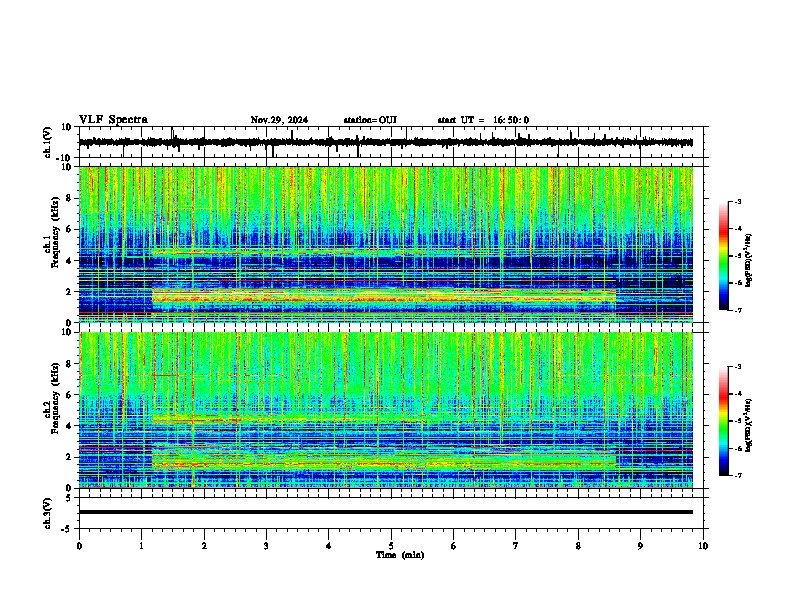
Task: Click the upper color scale bar
Action: pos(724,256)
